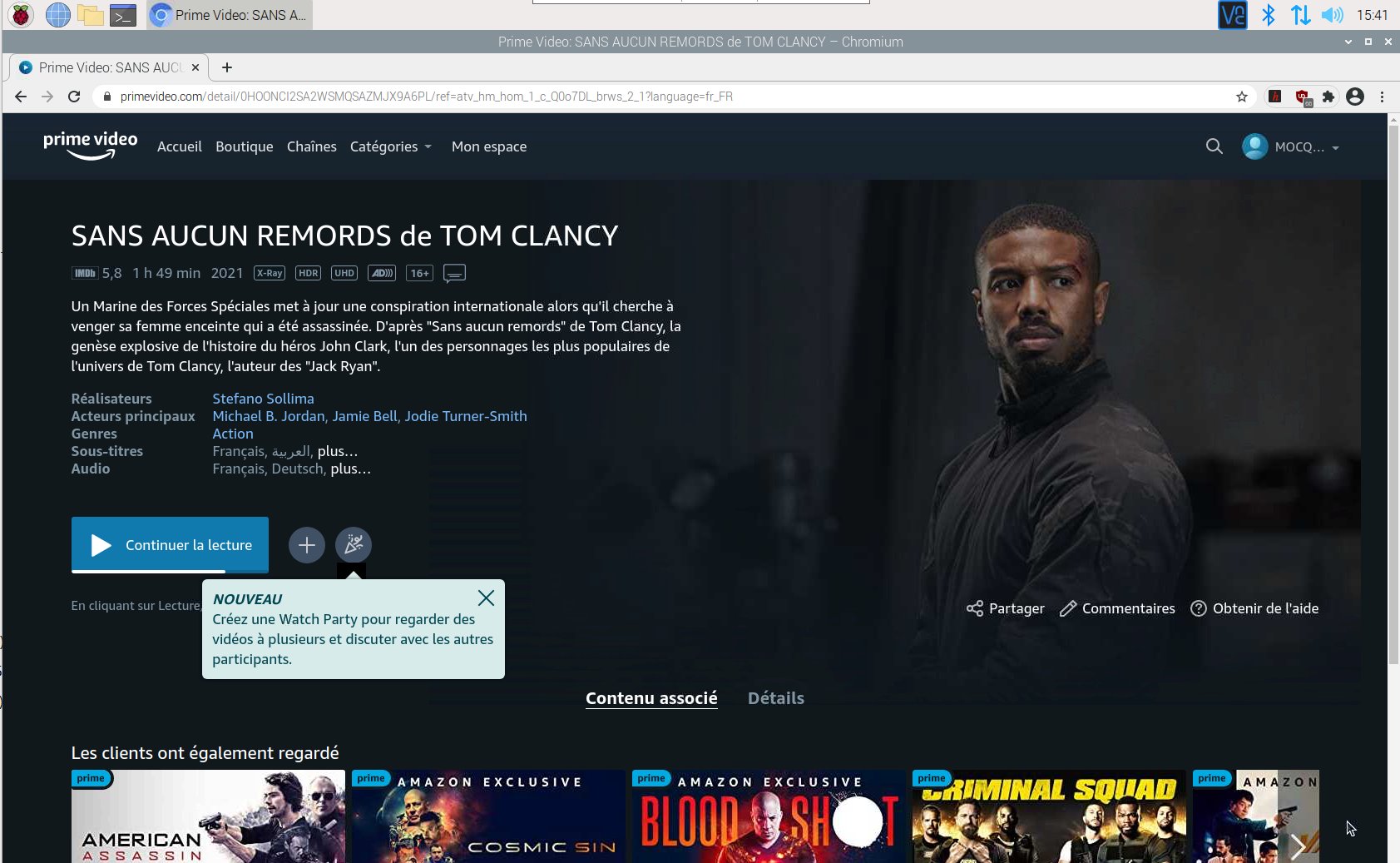Open the American Assassin thumbnail

click(x=208, y=816)
